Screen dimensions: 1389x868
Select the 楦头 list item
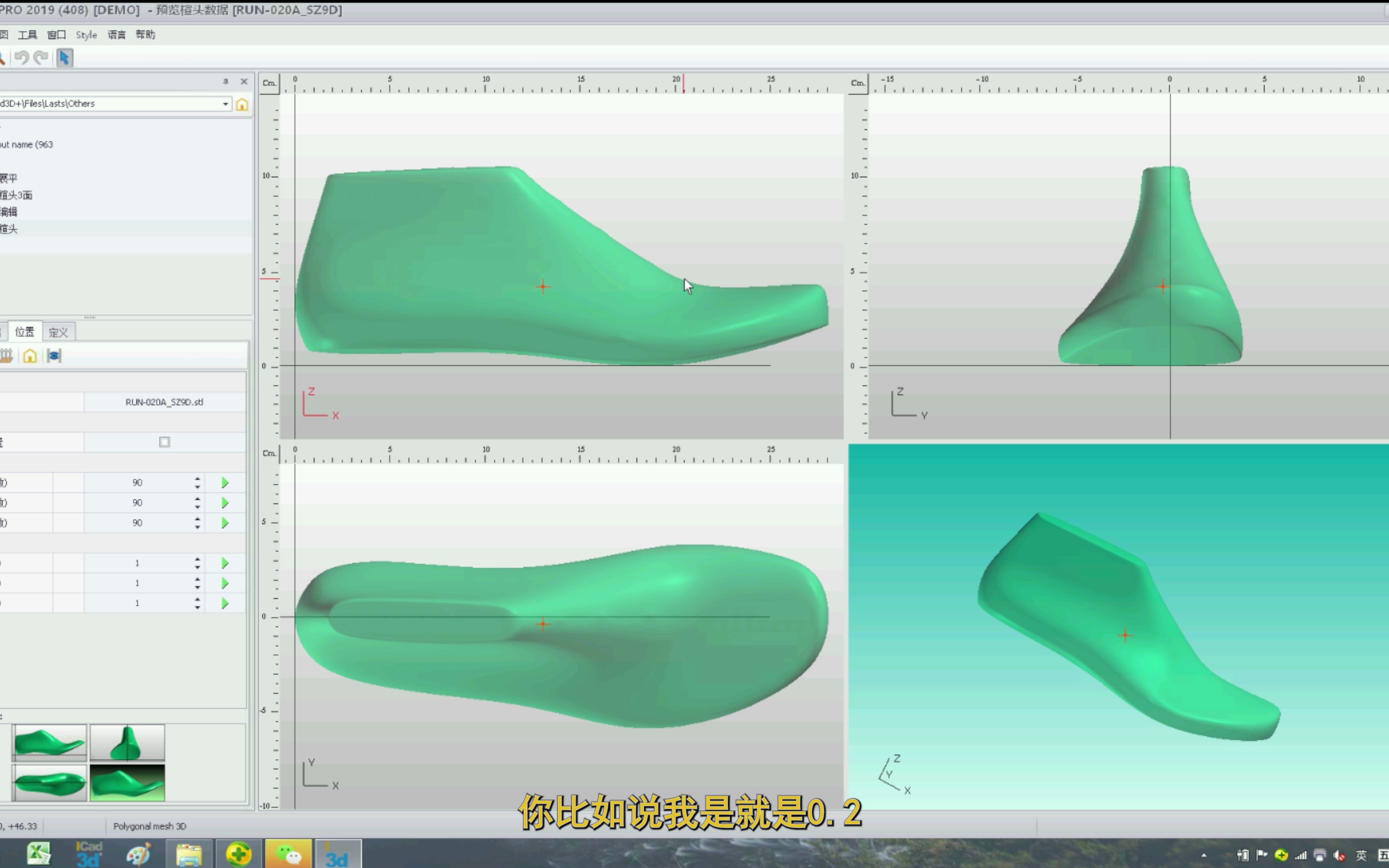point(8,229)
